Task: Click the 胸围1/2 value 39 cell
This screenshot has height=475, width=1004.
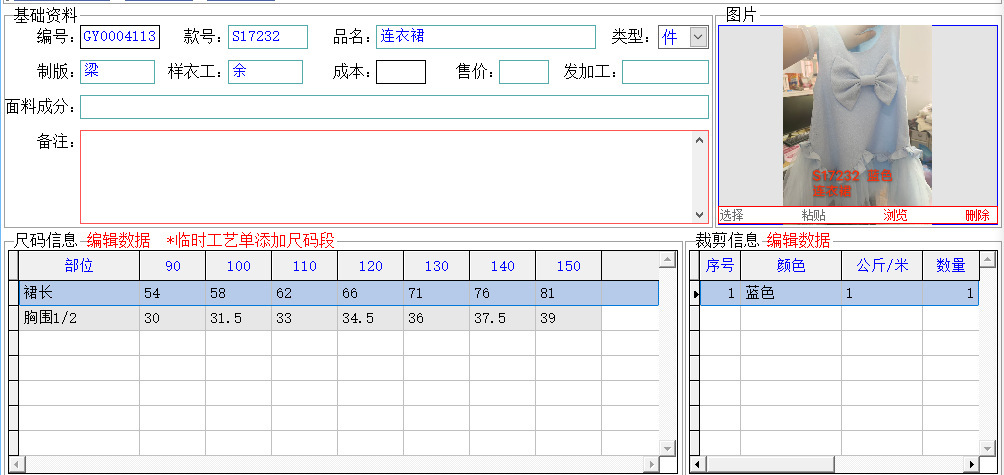Action: [569, 318]
